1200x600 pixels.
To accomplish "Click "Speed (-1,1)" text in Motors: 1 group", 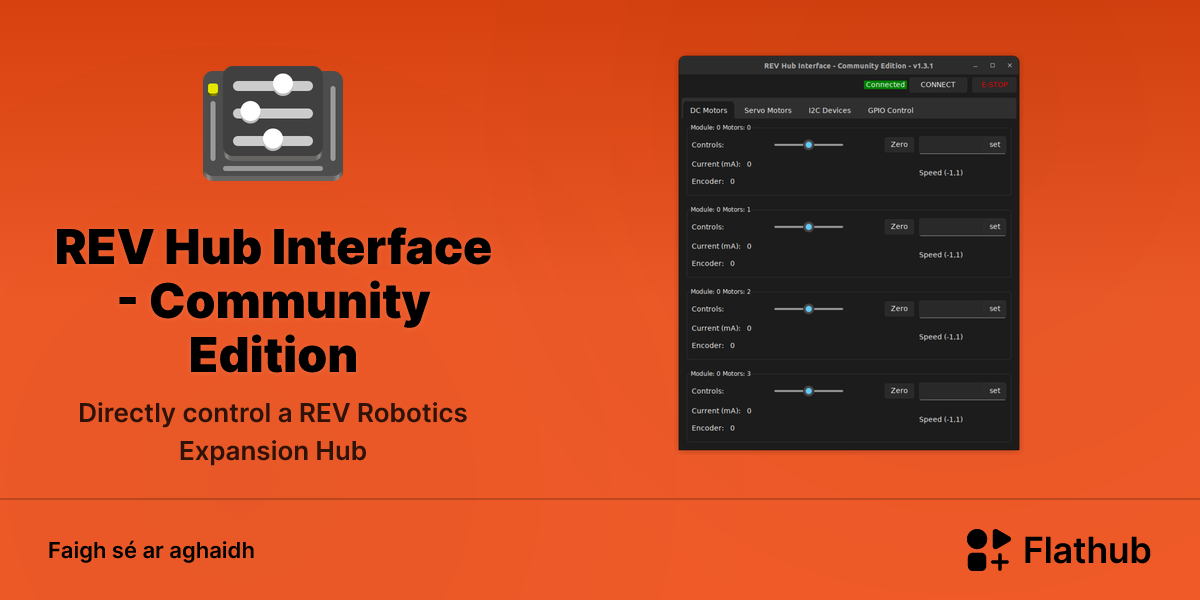I will point(941,255).
